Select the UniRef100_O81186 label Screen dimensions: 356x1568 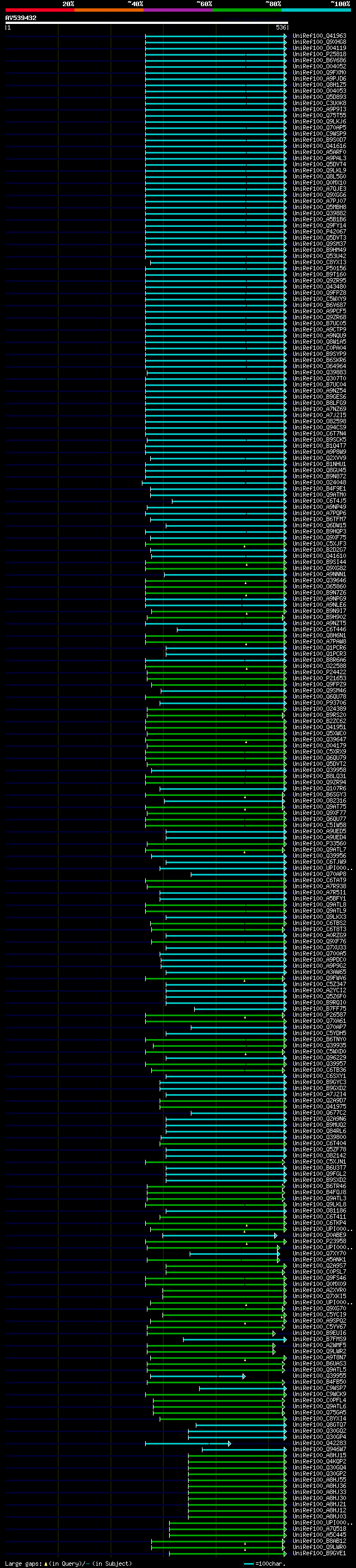point(319,1210)
